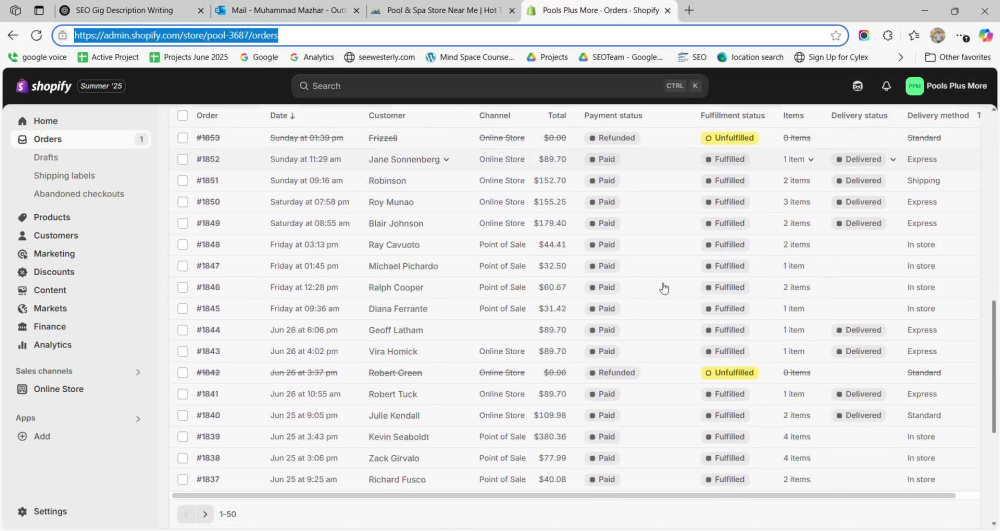Viewport: 1000px width, 531px height.
Task: Open Pools Plus More store menu
Action: [x=946, y=86]
